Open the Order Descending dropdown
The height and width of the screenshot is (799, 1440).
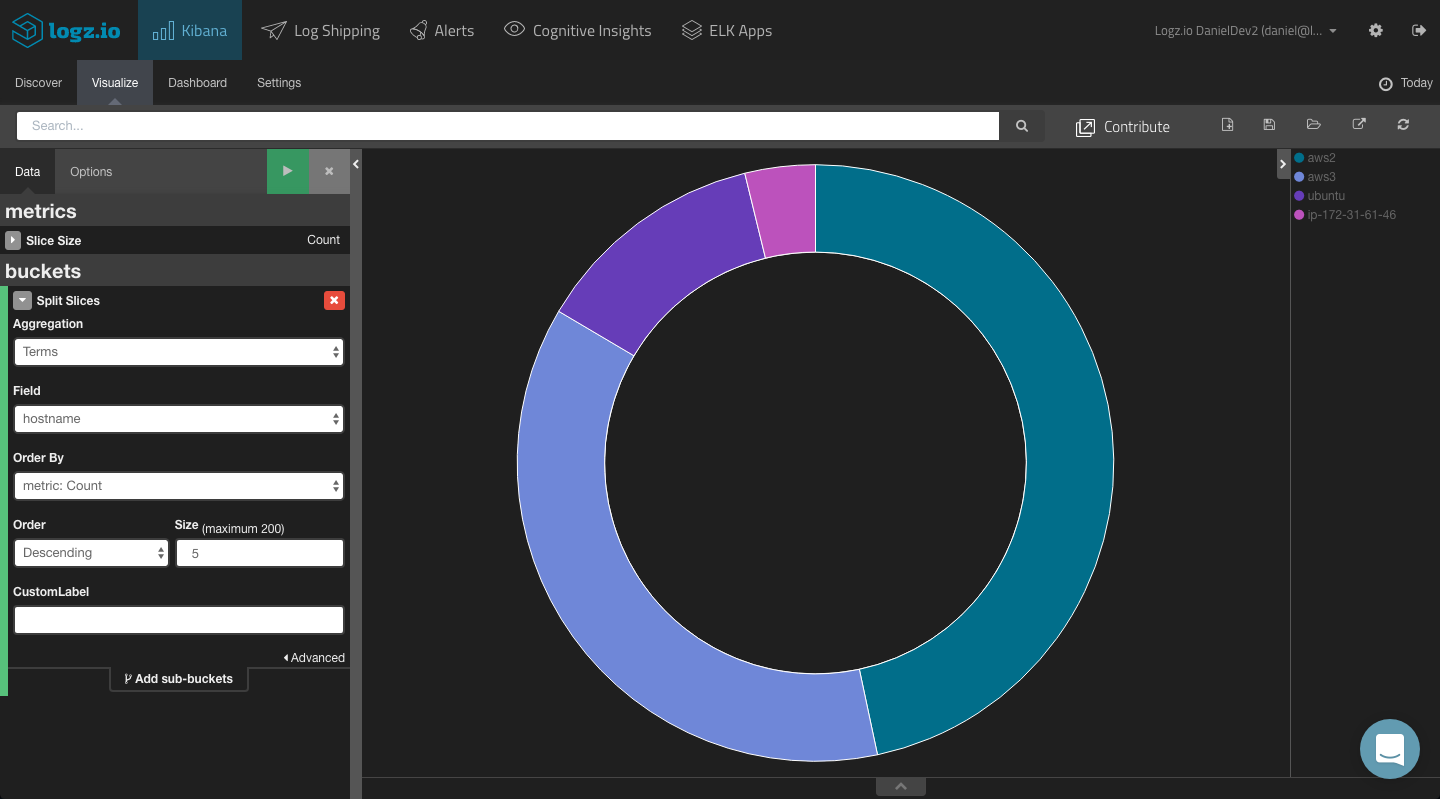point(91,553)
